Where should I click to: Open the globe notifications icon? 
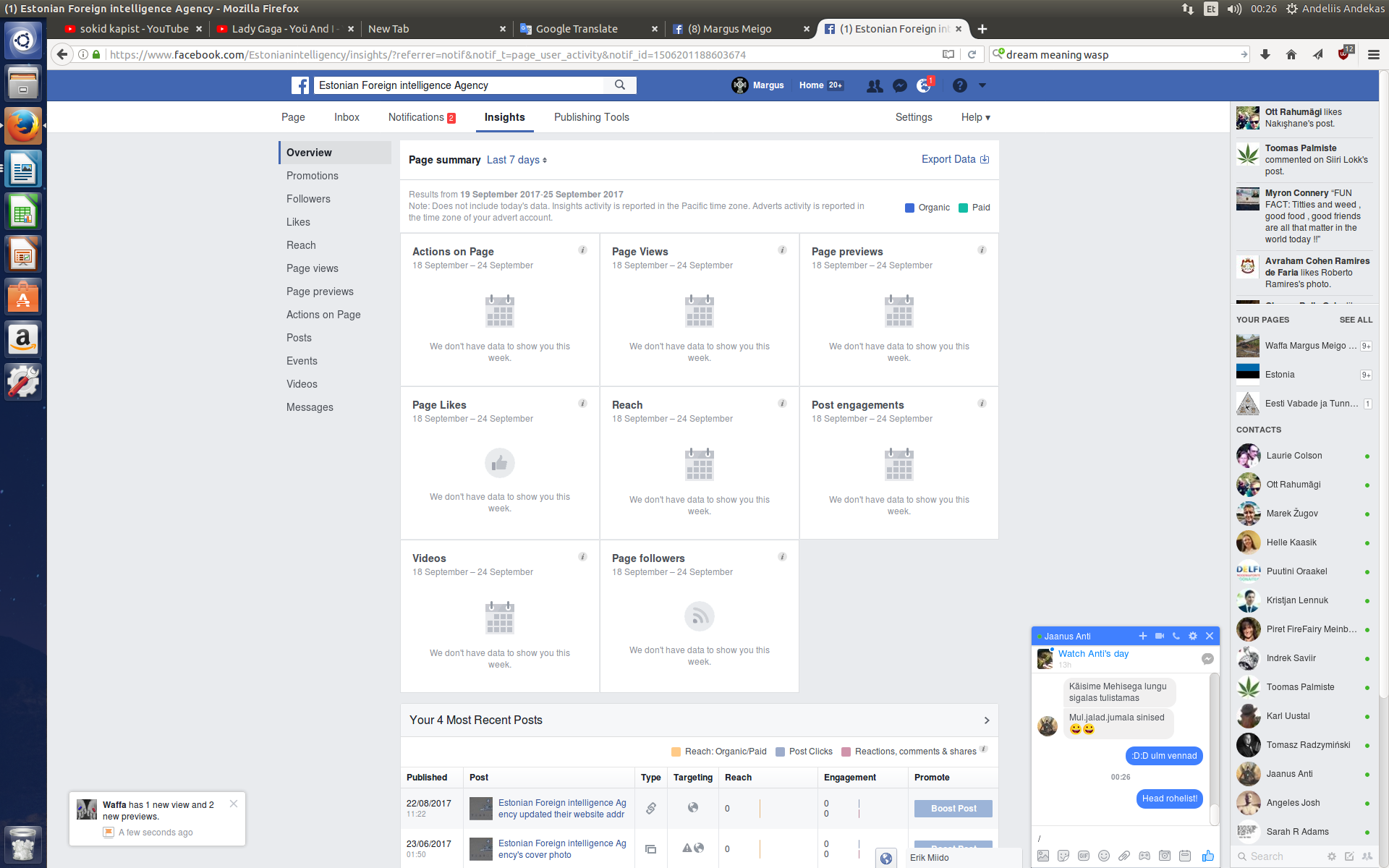924,85
